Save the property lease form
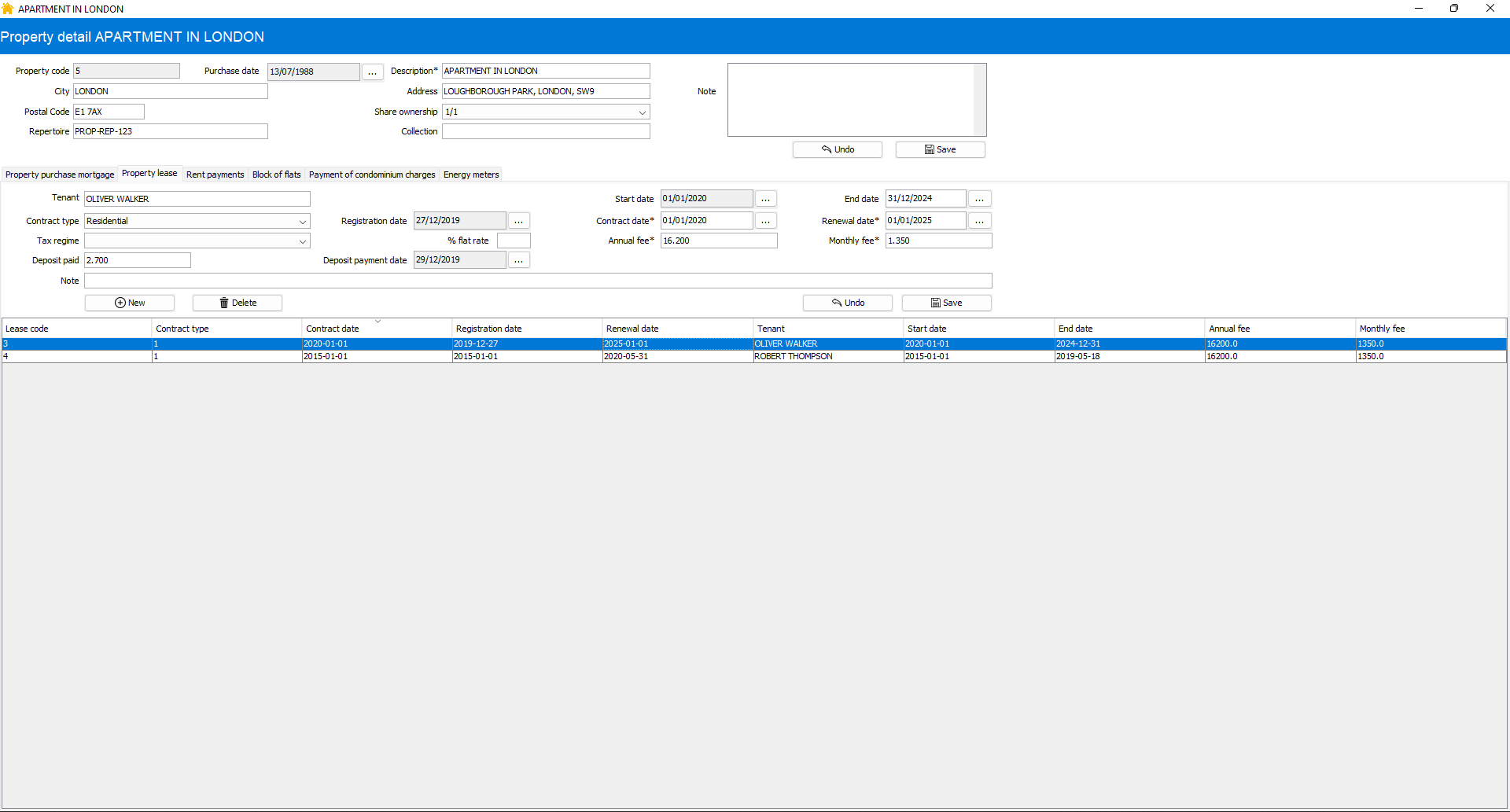The image size is (1510, 812). [x=946, y=303]
